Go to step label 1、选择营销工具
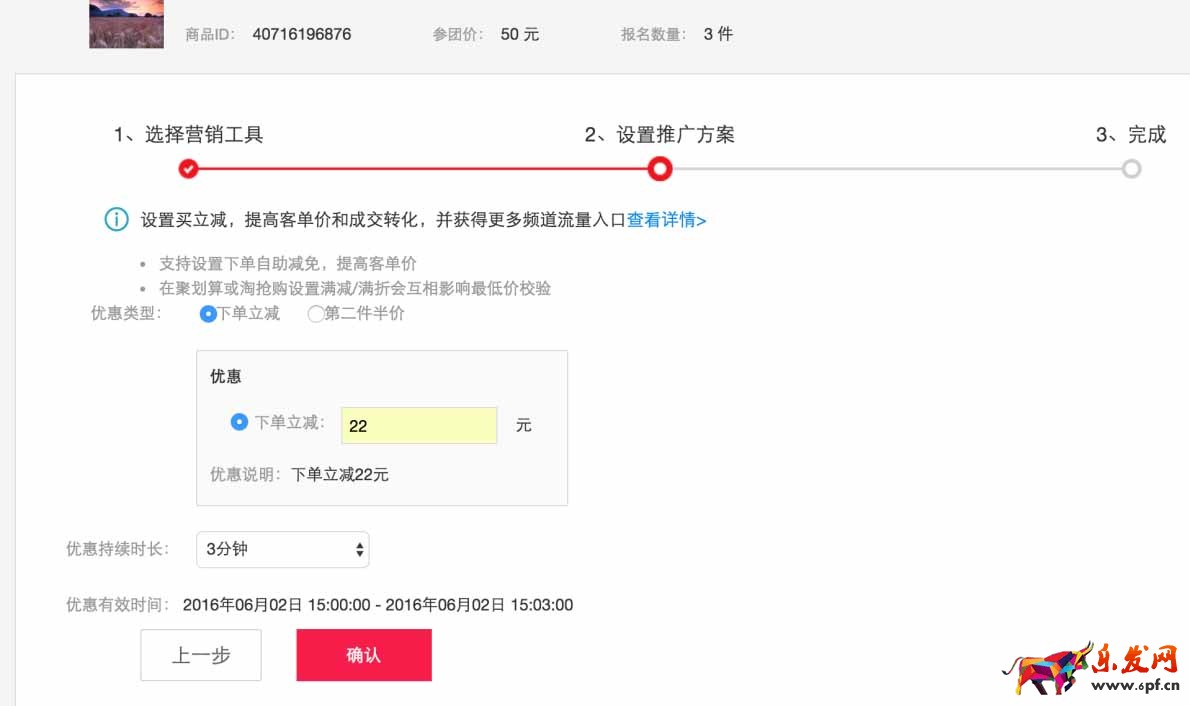 (188, 135)
